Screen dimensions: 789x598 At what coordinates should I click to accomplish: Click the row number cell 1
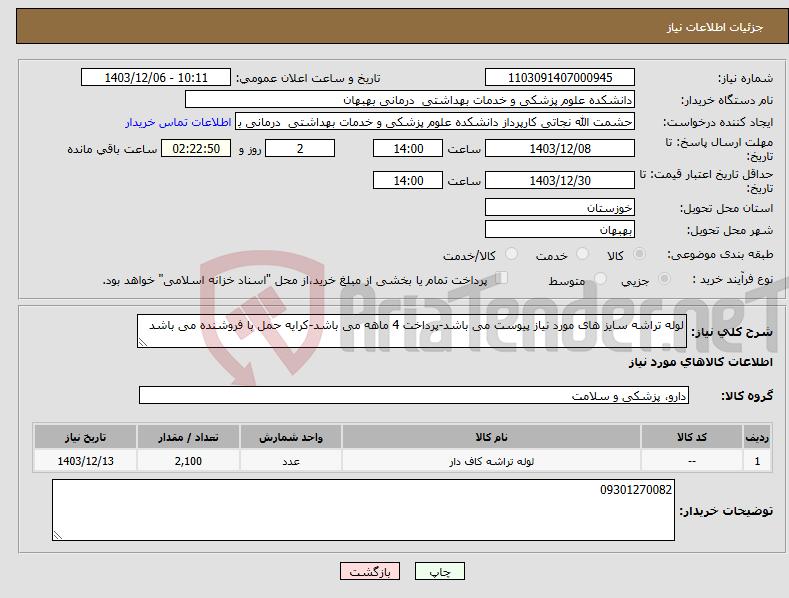757,461
